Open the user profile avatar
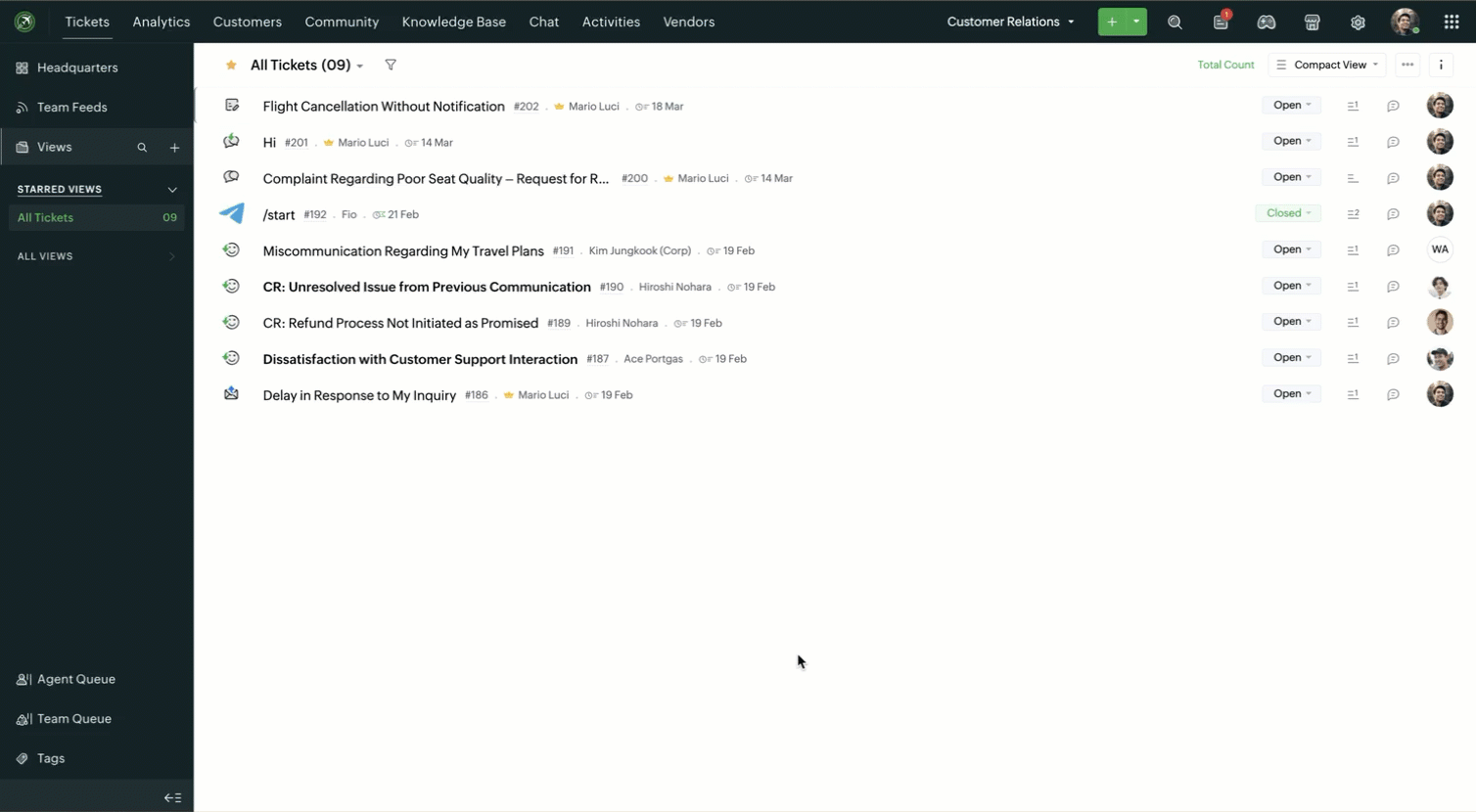Image resolution: width=1476 pixels, height=812 pixels. click(1405, 22)
